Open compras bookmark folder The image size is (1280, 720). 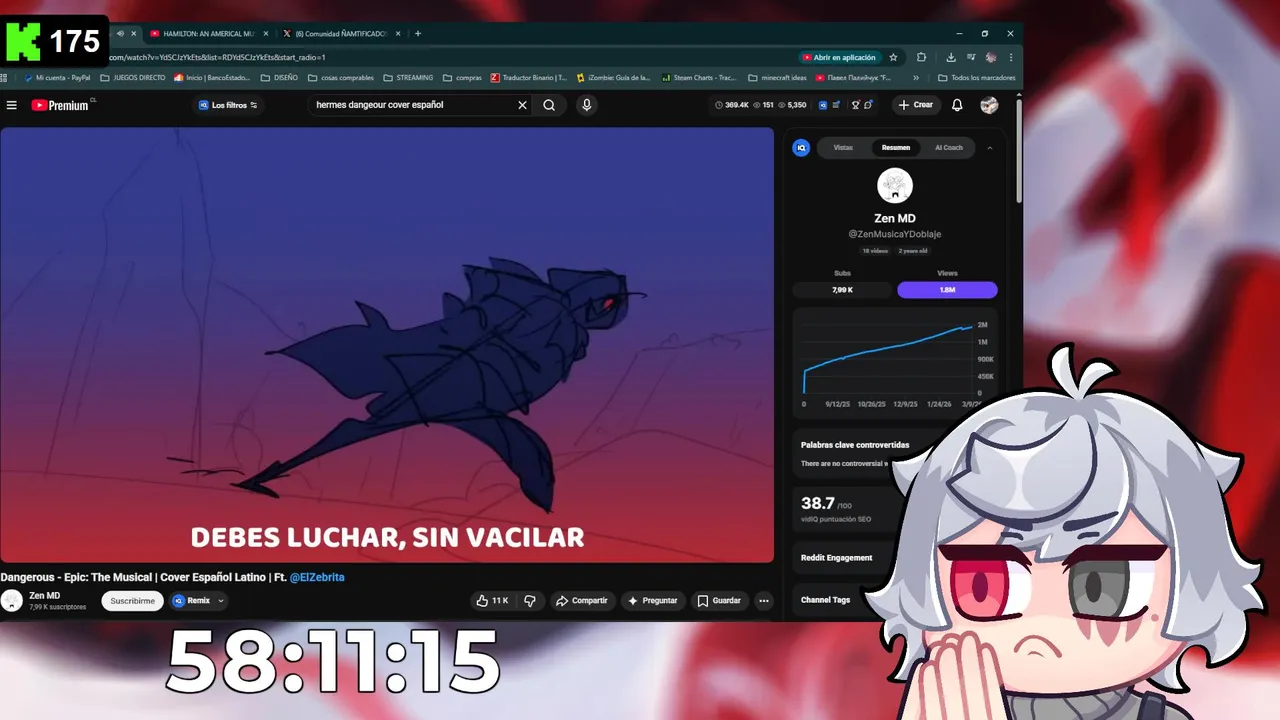coord(462,77)
